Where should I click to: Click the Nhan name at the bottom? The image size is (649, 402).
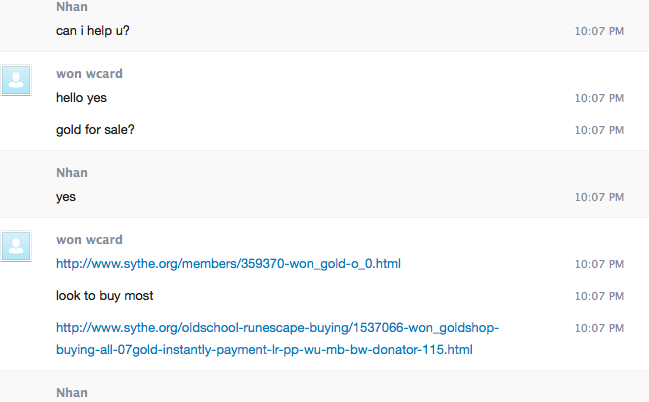pos(72,392)
